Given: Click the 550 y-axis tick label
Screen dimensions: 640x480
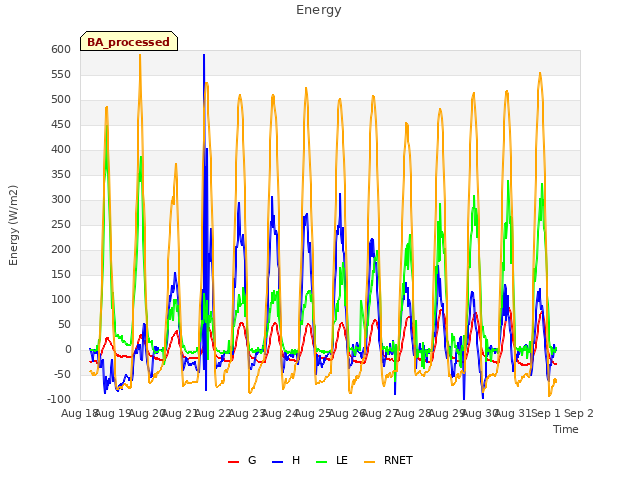Looking at the screenshot, I should [61, 74].
